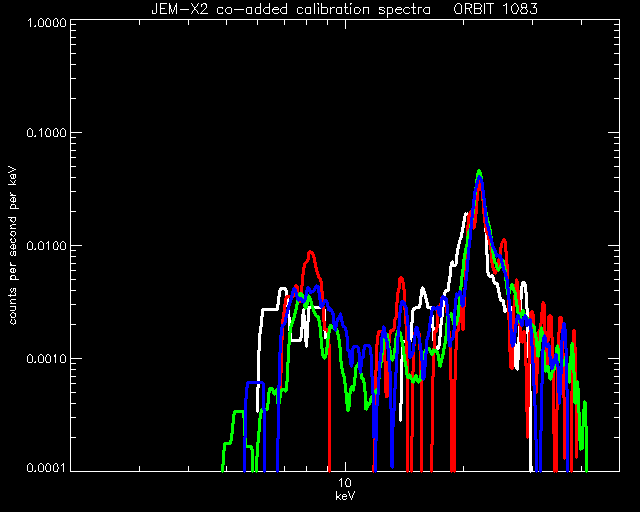The height and width of the screenshot is (512, 640).
Task: Click the 1.0000 y-axis label
Action: (x=46, y=22)
